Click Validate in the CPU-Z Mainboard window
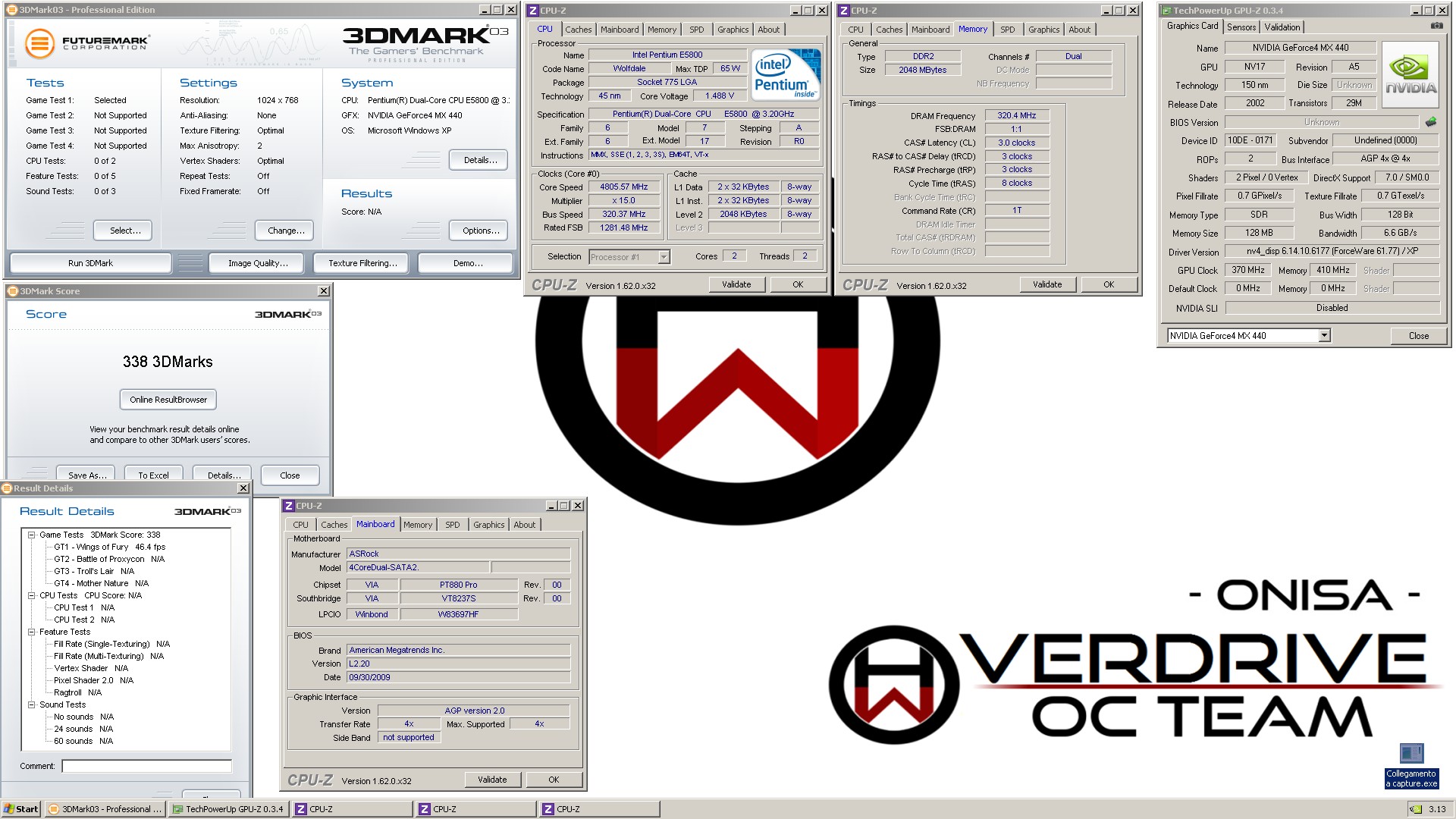The height and width of the screenshot is (819, 1456). (x=492, y=780)
